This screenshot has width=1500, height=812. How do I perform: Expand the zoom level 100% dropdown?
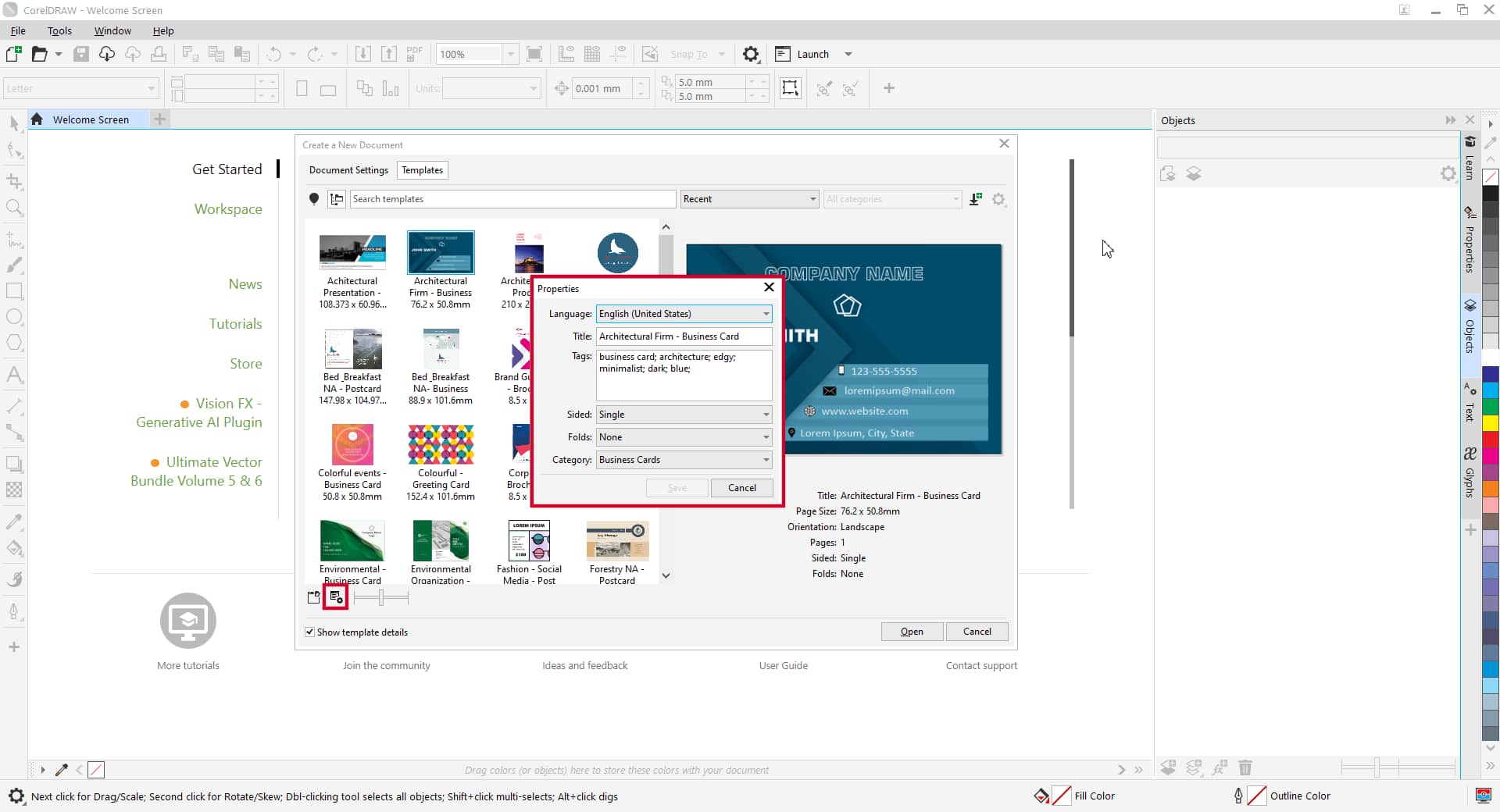tap(511, 54)
